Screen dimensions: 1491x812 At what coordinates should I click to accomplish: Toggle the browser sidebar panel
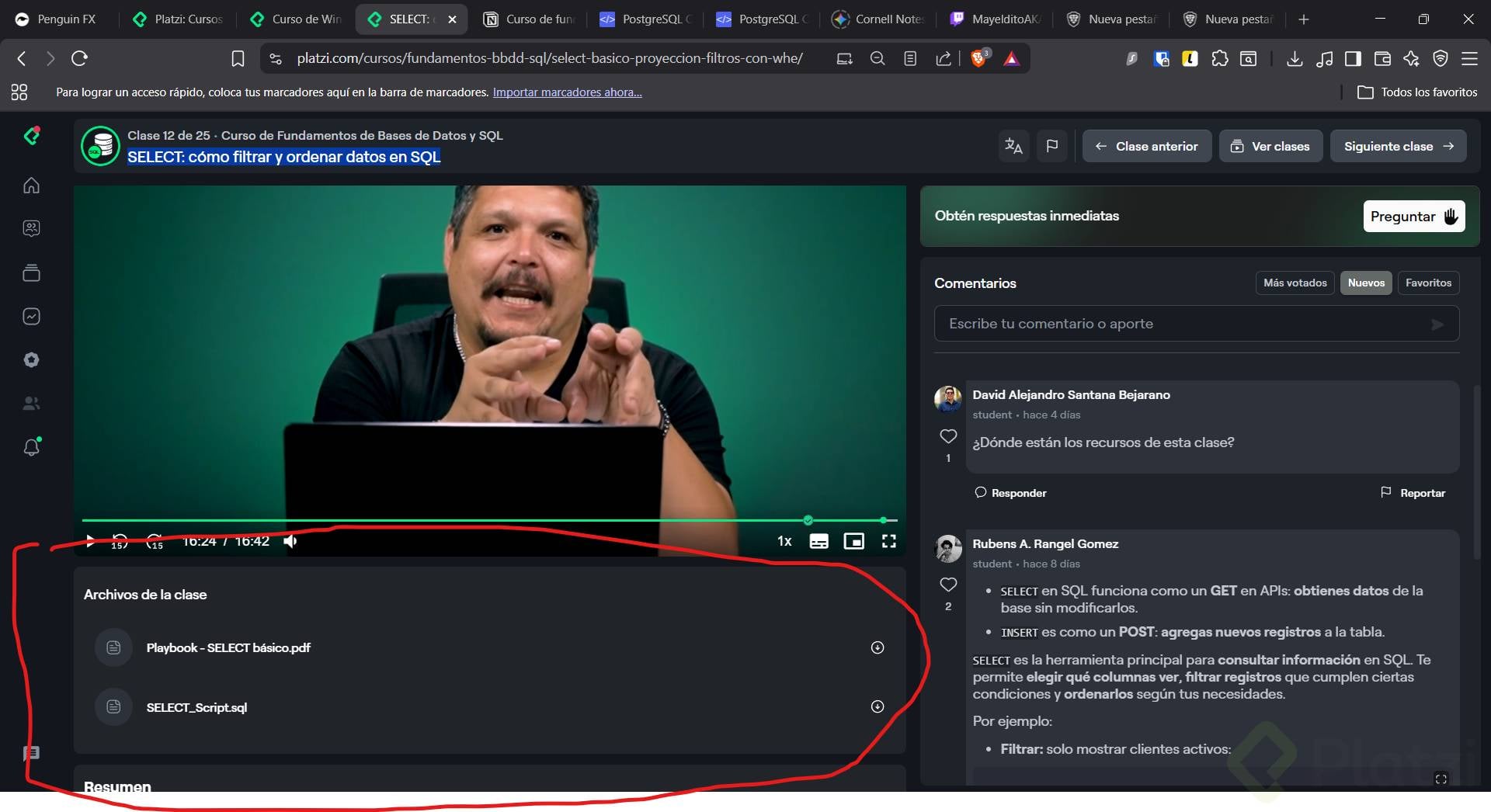tap(1353, 58)
